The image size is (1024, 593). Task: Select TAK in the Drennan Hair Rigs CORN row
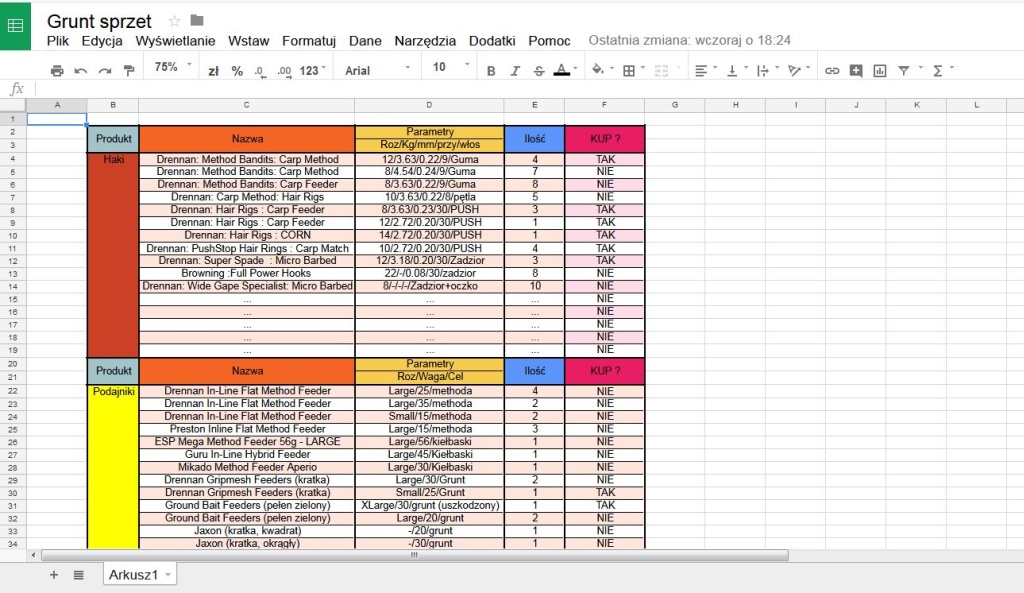click(x=605, y=235)
